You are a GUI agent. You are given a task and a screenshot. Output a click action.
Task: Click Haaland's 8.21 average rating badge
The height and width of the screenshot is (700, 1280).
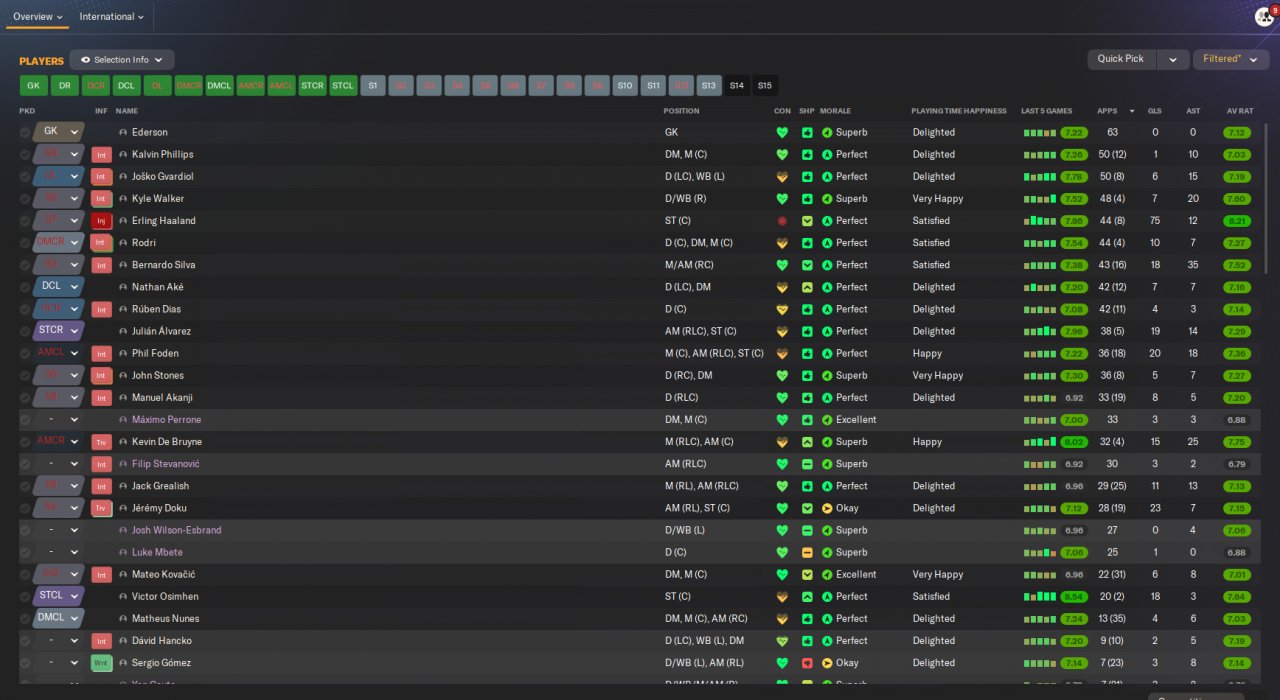pyautogui.click(x=1237, y=221)
